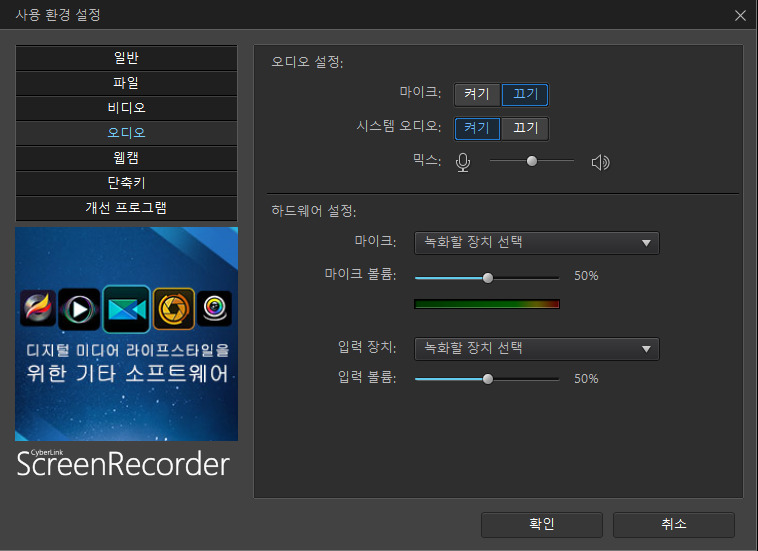This screenshot has height=551, width=758.
Task: Click the microphone icon beside mix slider
Action: click(x=463, y=162)
